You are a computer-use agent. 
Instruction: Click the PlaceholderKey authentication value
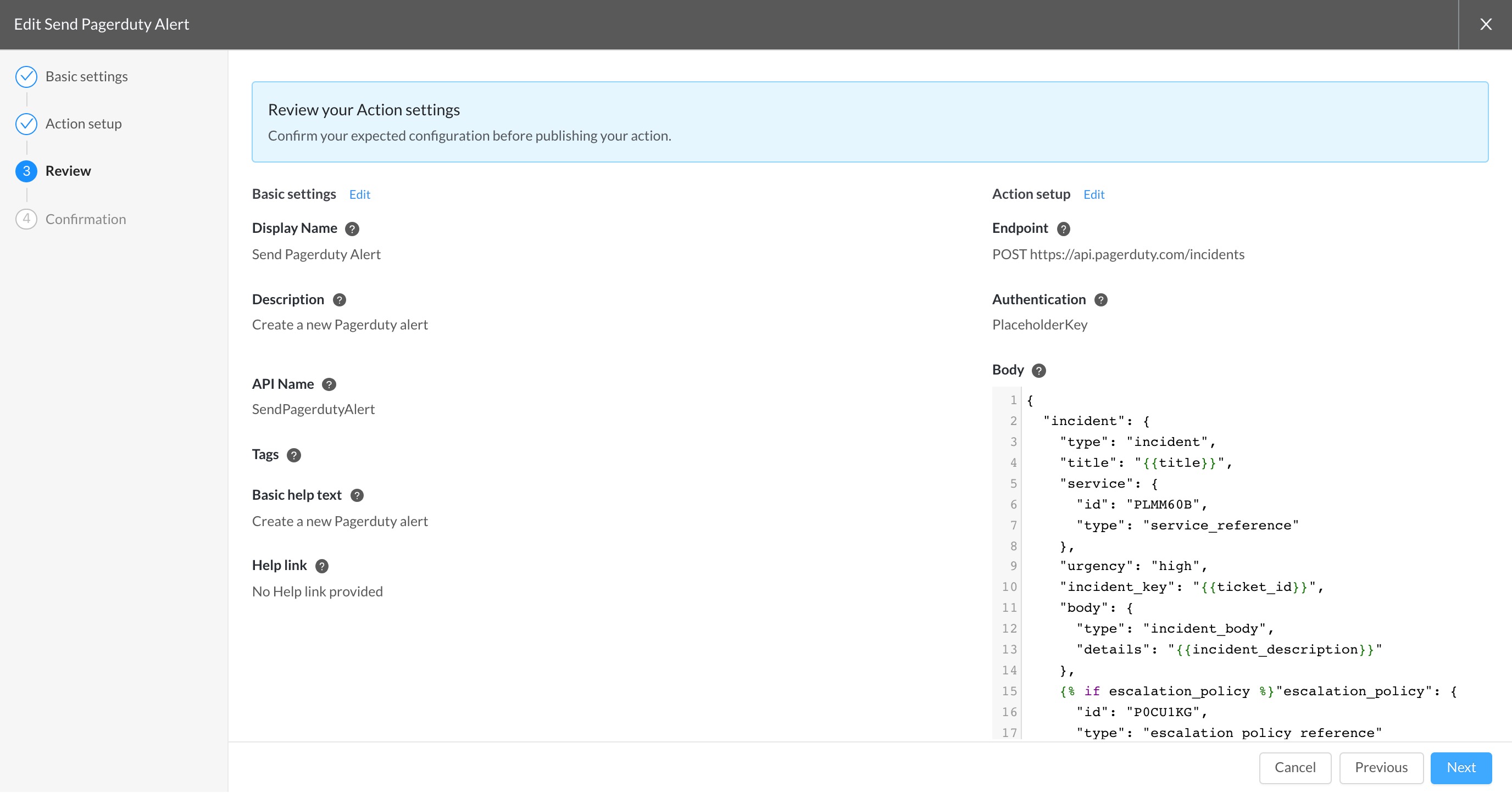tap(1039, 325)
